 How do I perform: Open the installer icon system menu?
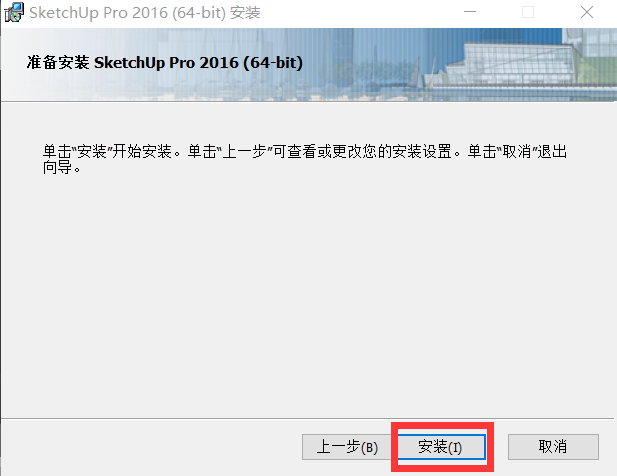(14, 12)
